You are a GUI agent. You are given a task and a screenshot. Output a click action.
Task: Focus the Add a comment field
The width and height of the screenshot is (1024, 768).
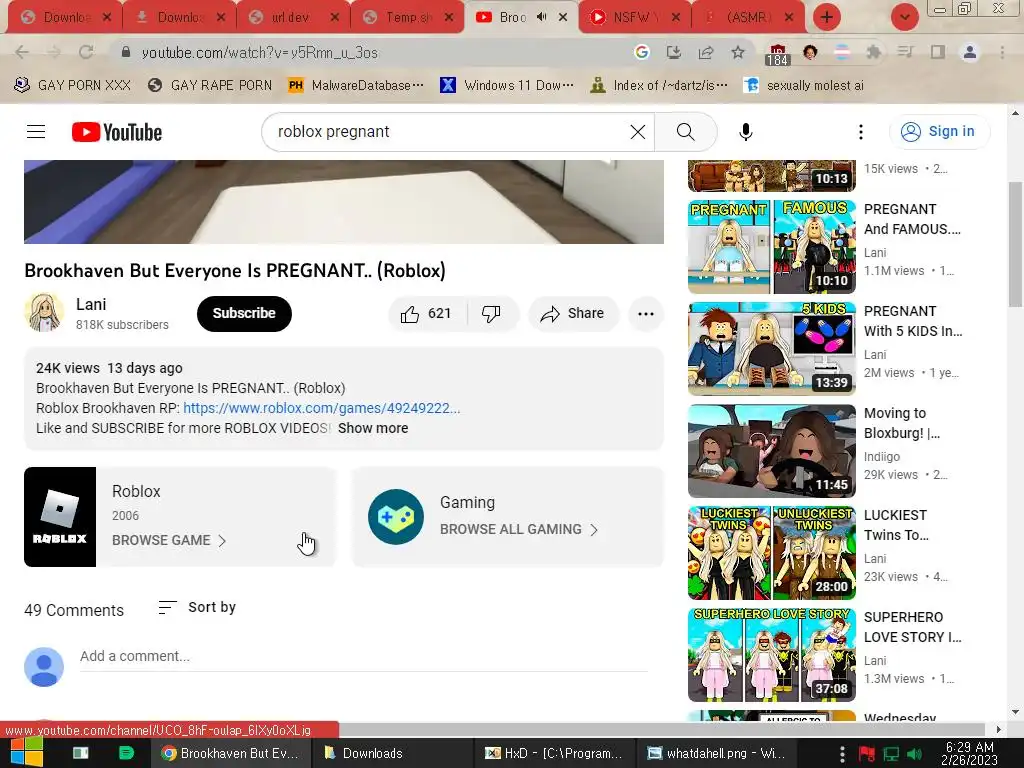[363, 656]
